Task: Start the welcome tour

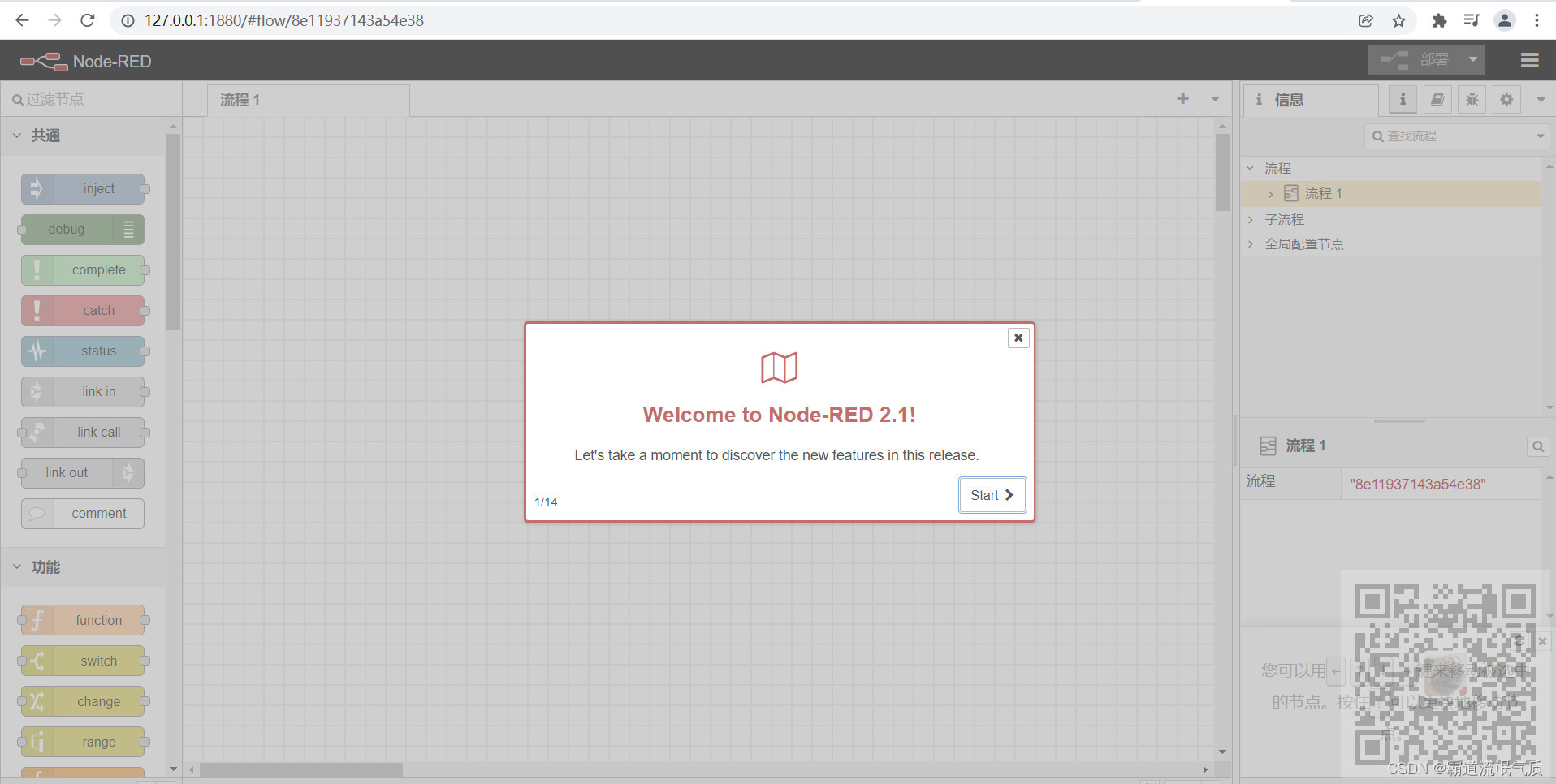Action: 992,495
